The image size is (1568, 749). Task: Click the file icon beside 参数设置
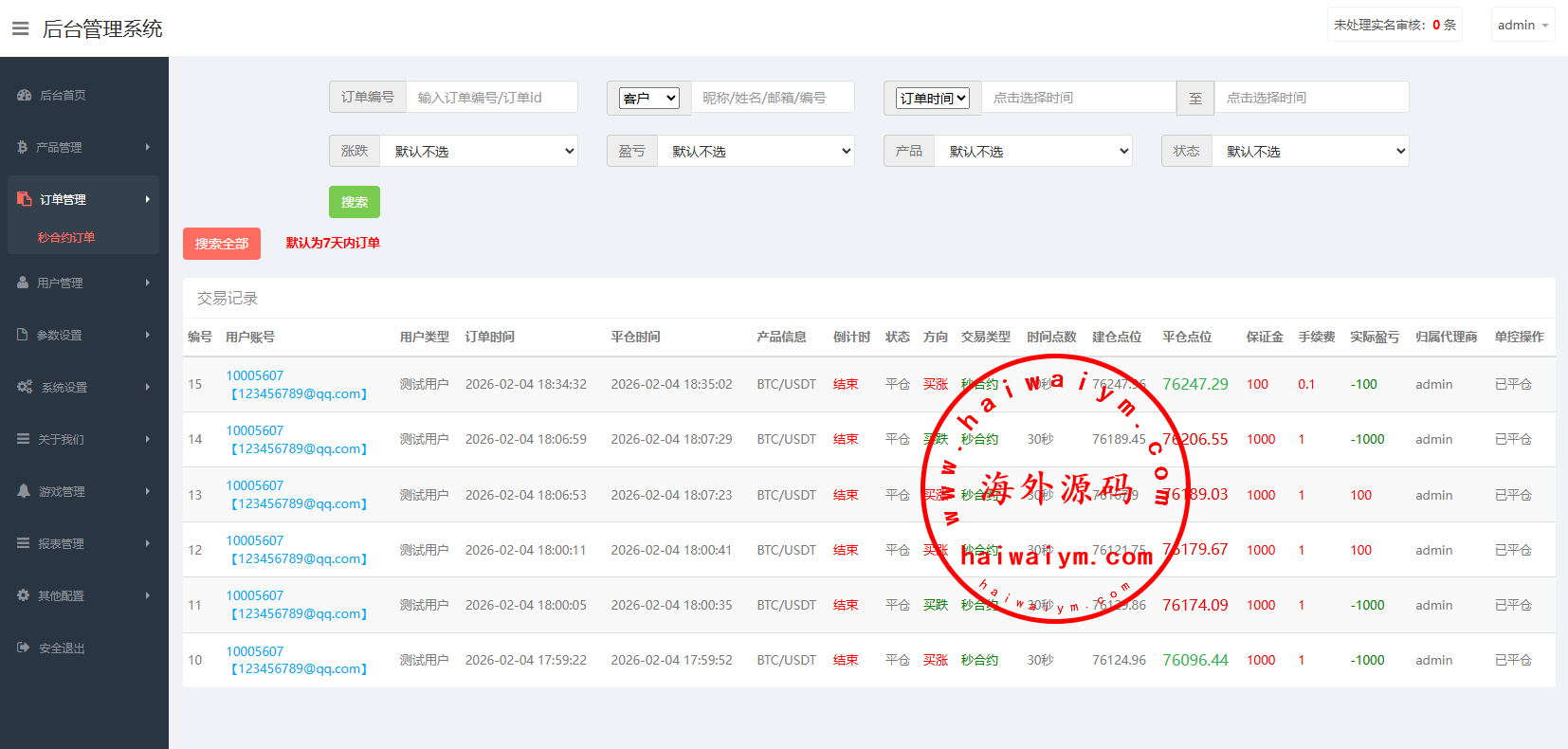[23, 335]
